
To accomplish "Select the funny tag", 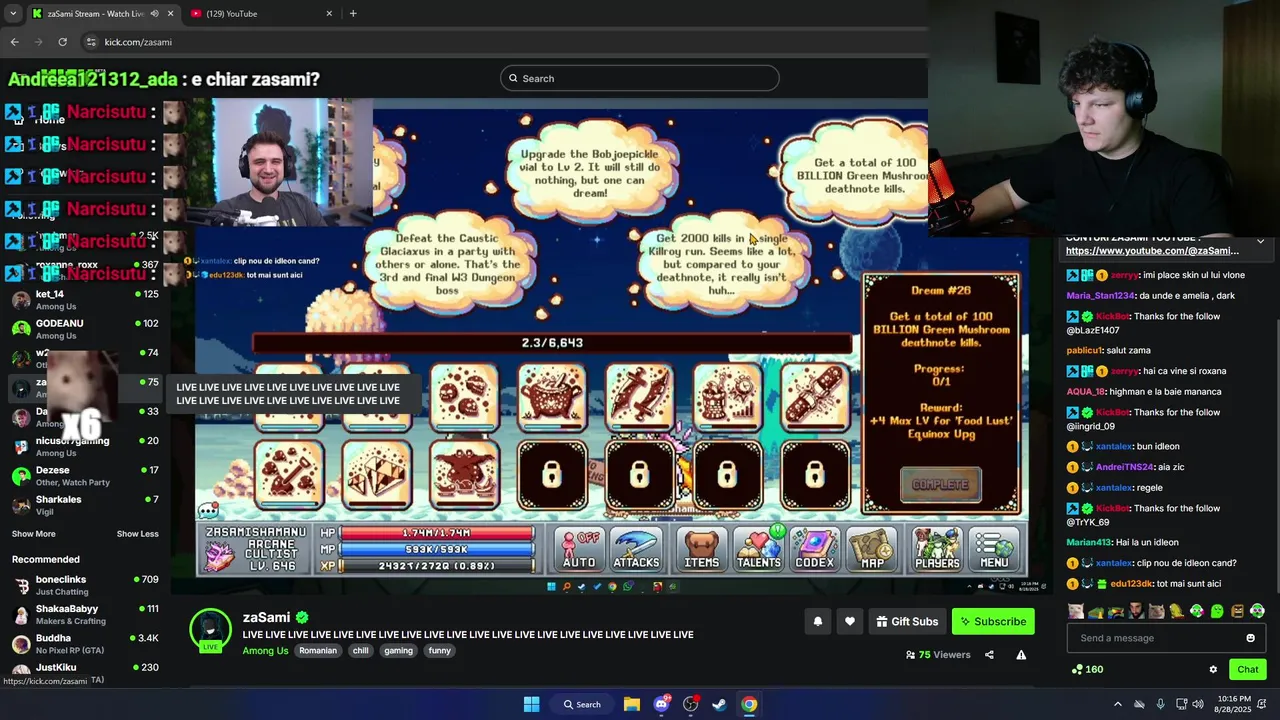I will click(x=440, y=650).
